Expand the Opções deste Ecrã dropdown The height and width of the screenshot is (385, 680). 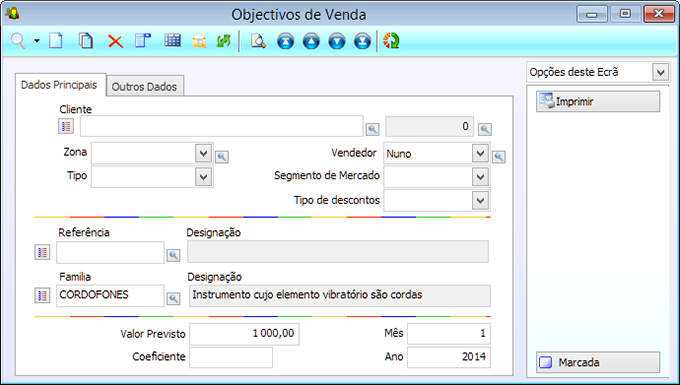[660, 72]
